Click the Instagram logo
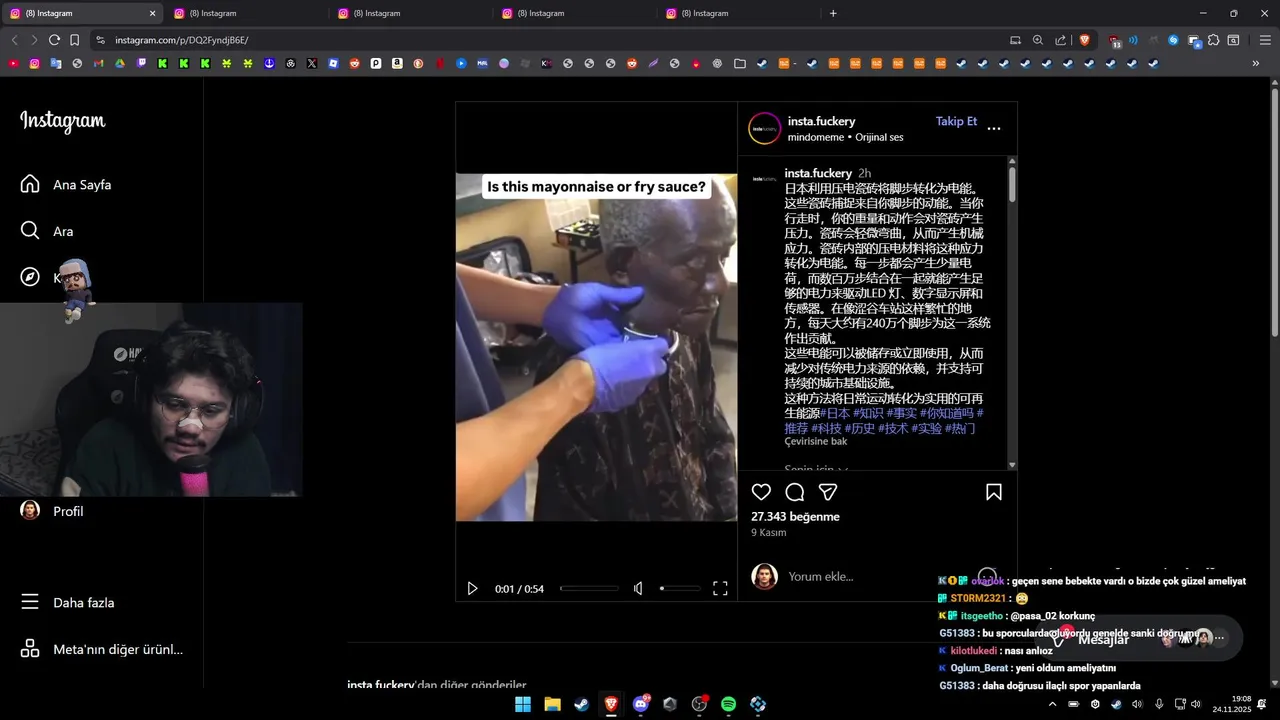1280x720 pixels. click(63, 121)
